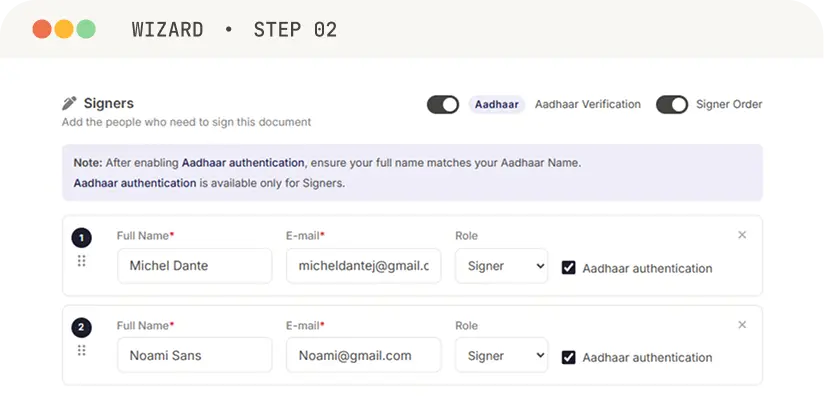Open the Role dropdown for Michel Dante
The height and width of the screenshot is (416, 824).
coord(501,266)
